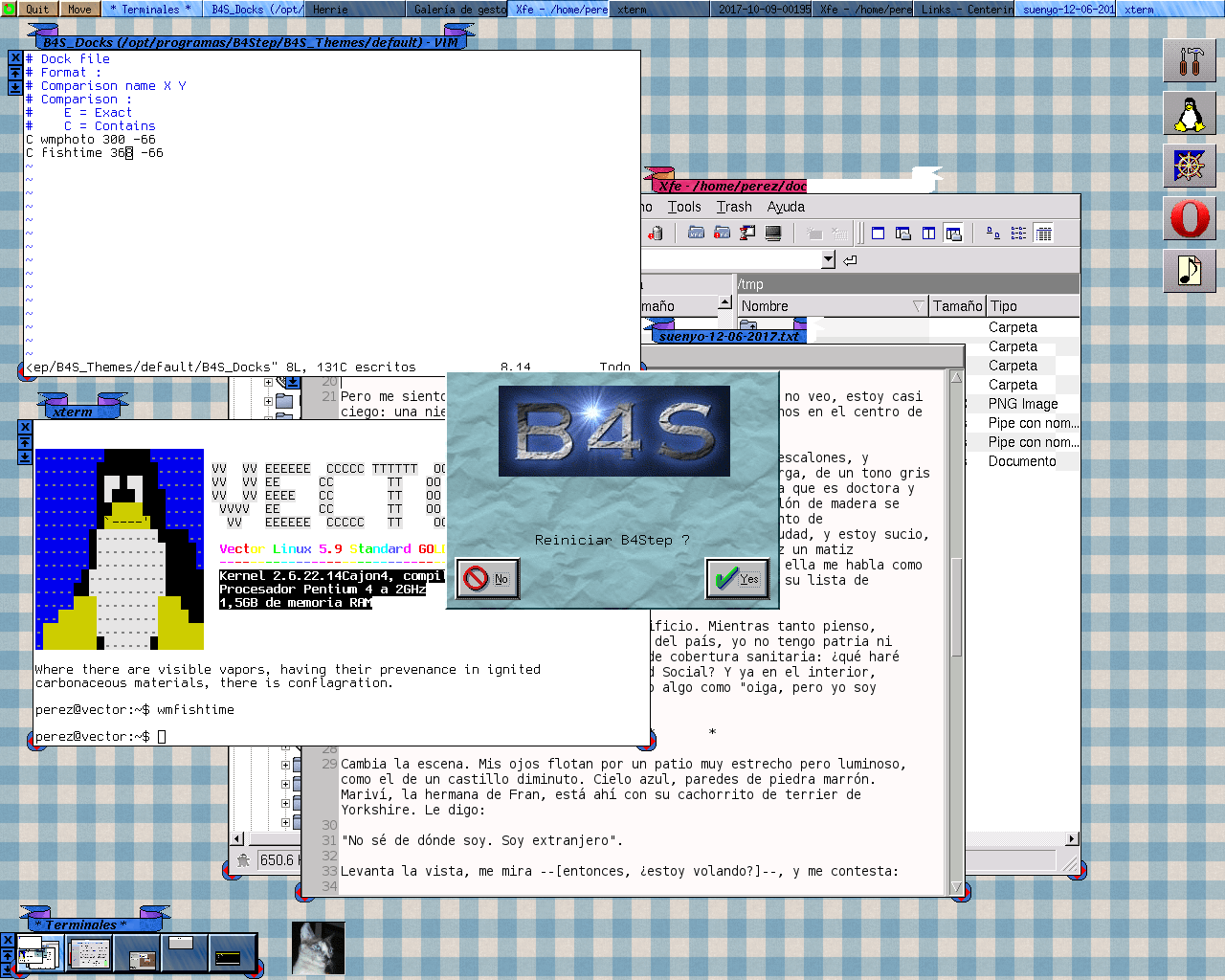Switch Xfe to two panels view
The width and height of the screenshot is (1225, 980).
pyautogui.click(x=928, y=233)
